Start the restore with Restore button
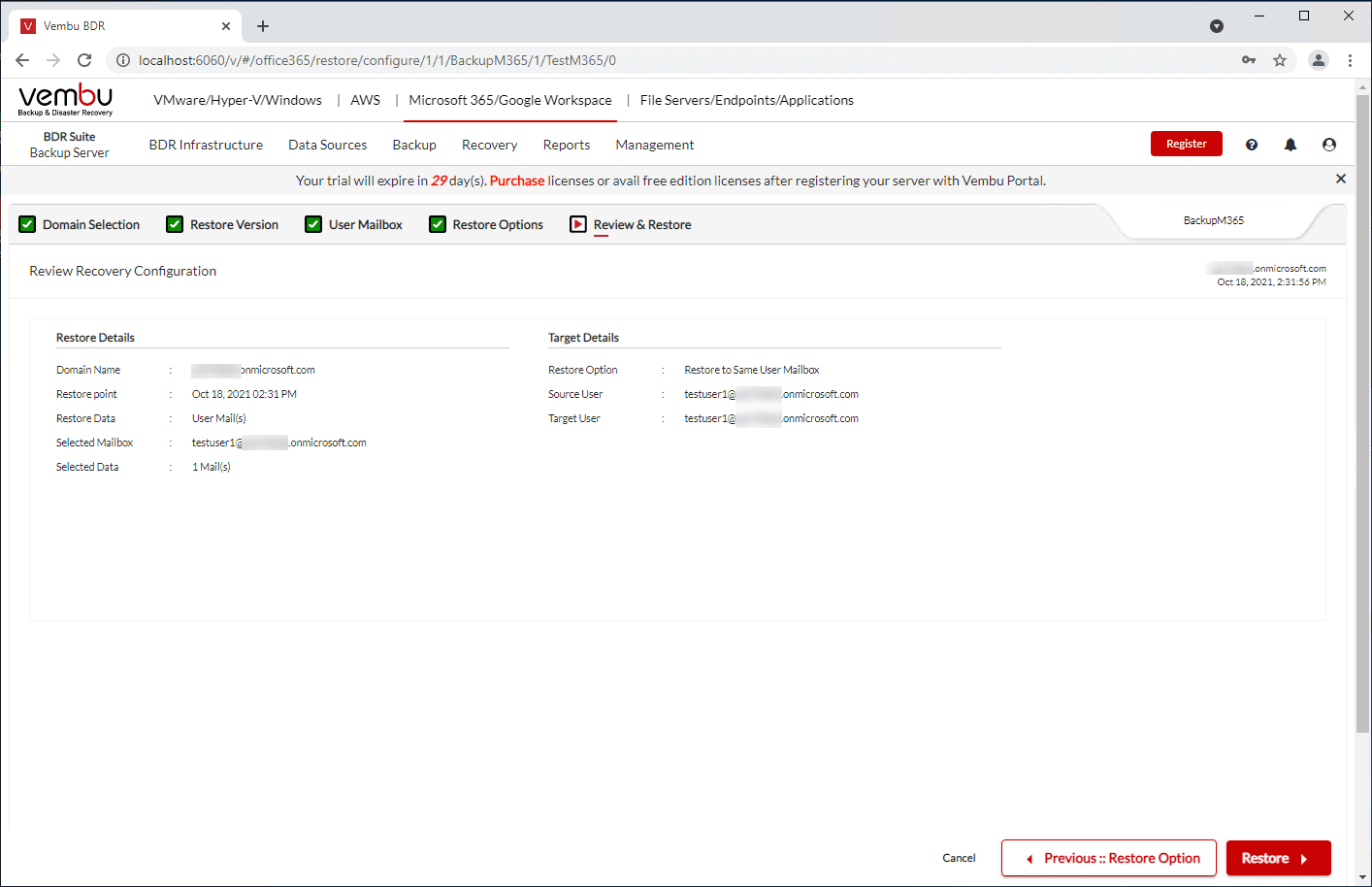The width and height of the screenshot is (1372, 887). point(1279,858)
